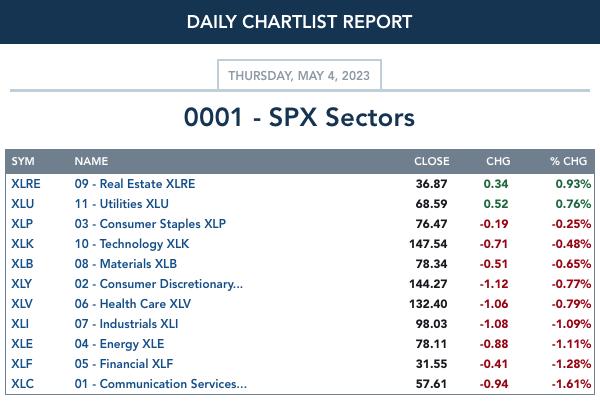Open 06 - Health Care XLV chart
This screenshot has width=600, height=401.
pos(132,303)
